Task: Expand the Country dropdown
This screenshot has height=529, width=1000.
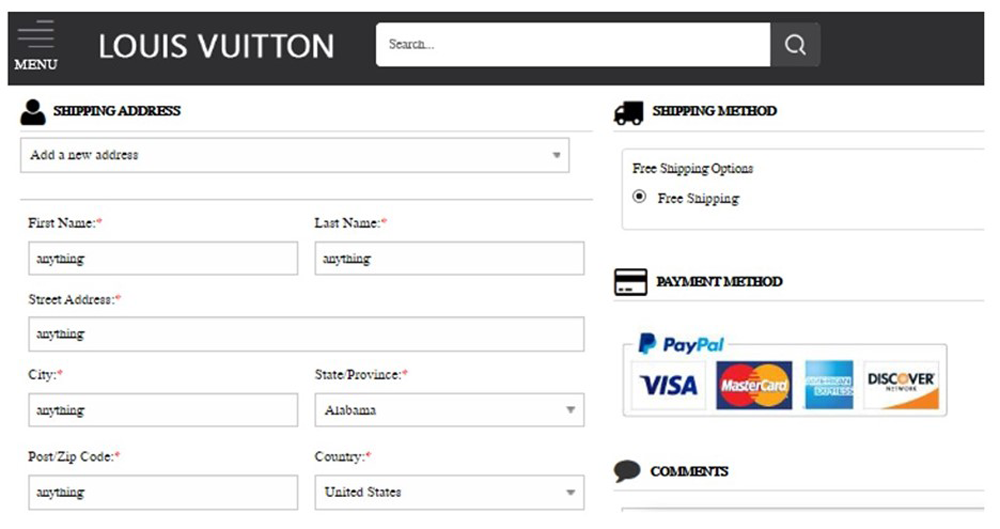Action: [x=449, y=492]
